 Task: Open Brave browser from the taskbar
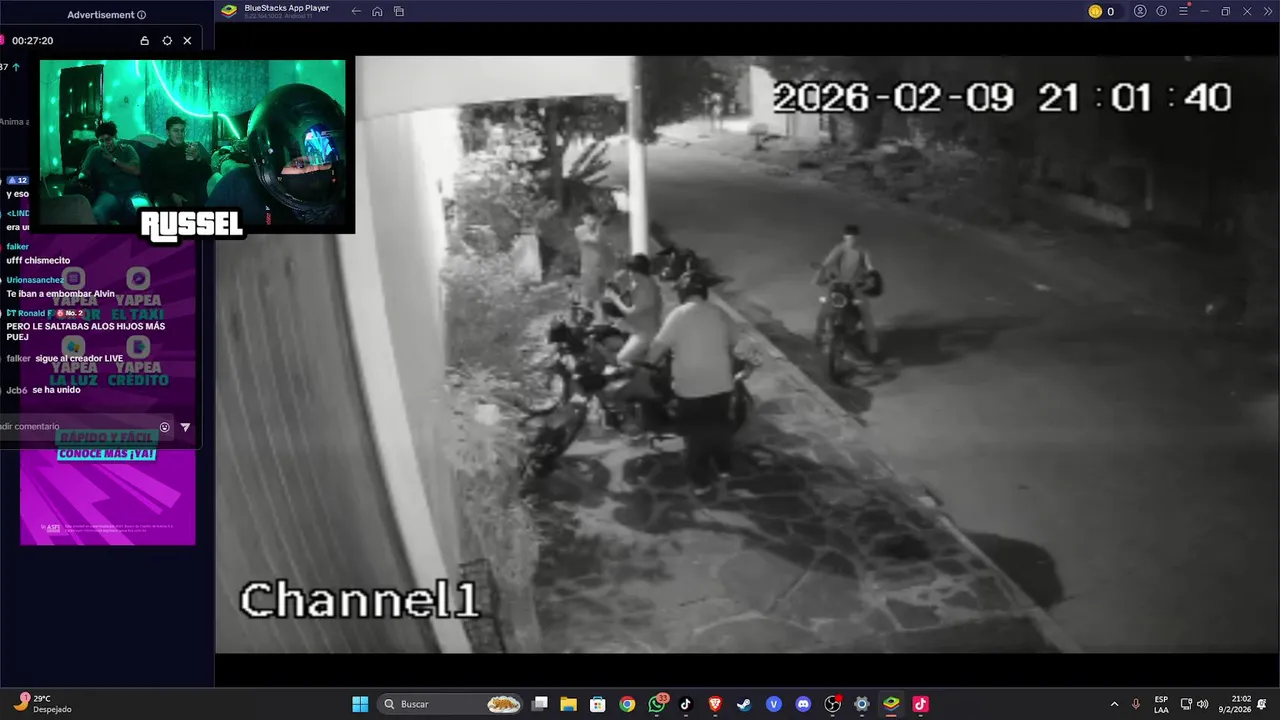click(715, 704)
